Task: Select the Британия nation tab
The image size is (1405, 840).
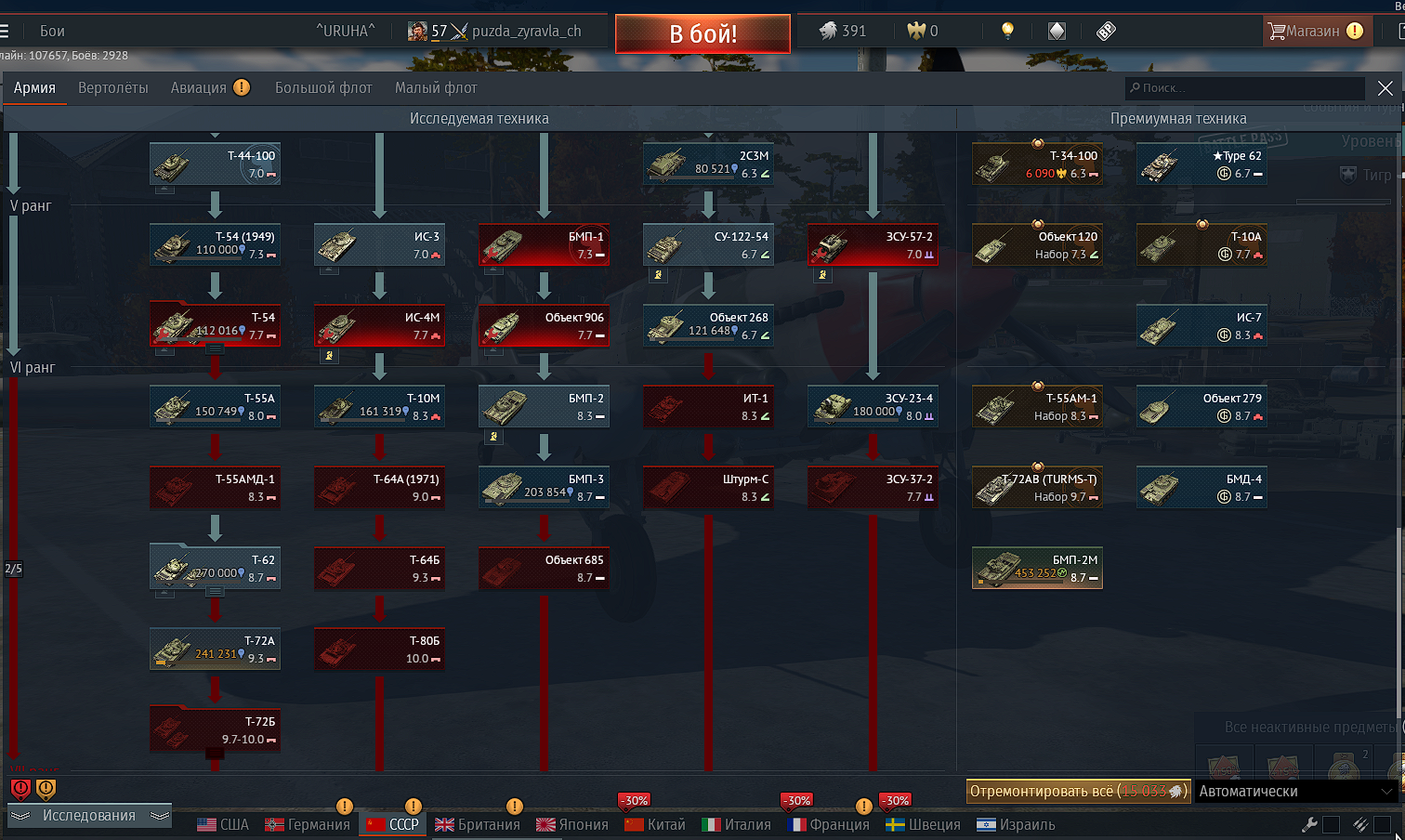Action: (478, 824)
